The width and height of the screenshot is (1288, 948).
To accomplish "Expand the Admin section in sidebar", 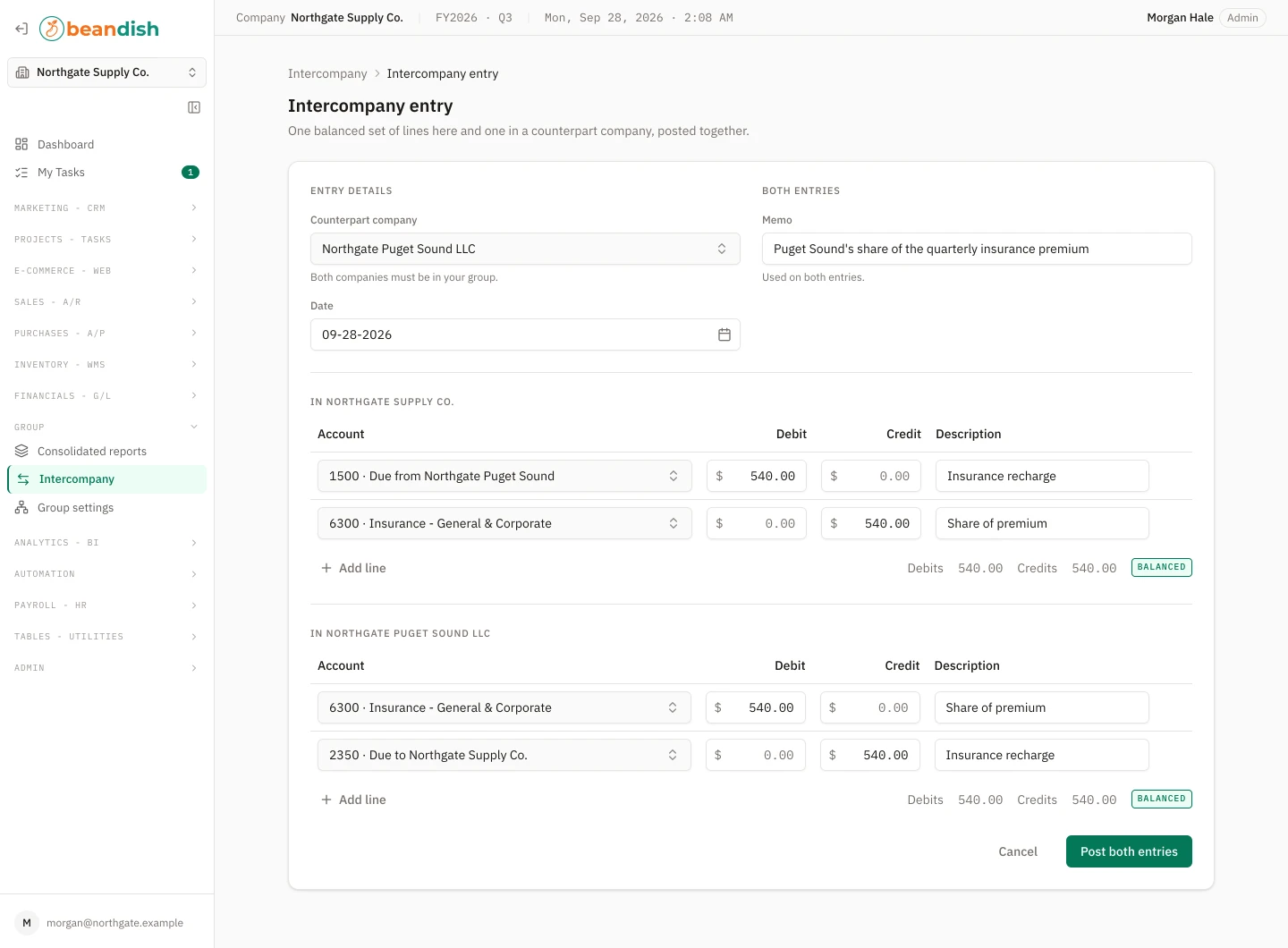I will click(106, 668).
